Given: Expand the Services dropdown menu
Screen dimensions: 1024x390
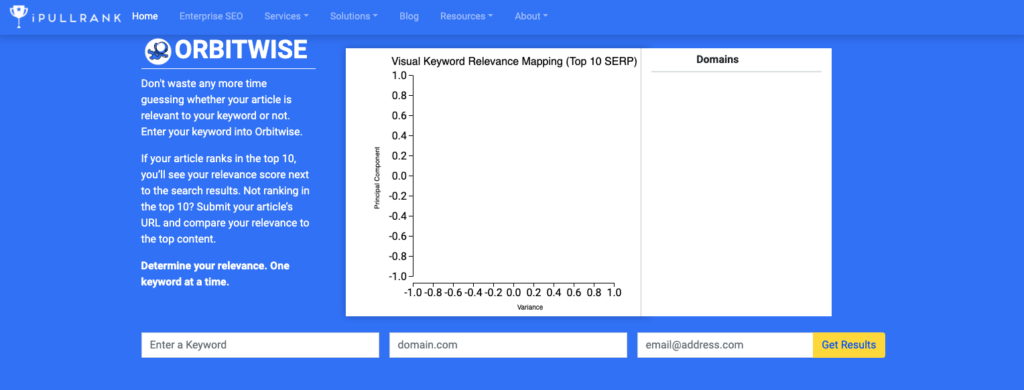Looking at the screenshot, I should click(x=287, y=16).
